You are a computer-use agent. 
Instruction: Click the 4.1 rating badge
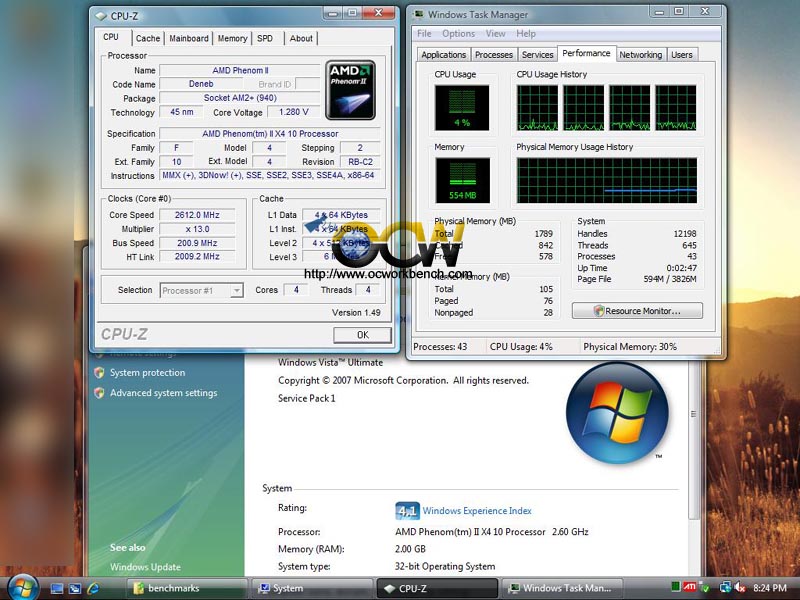pos(407,511)
